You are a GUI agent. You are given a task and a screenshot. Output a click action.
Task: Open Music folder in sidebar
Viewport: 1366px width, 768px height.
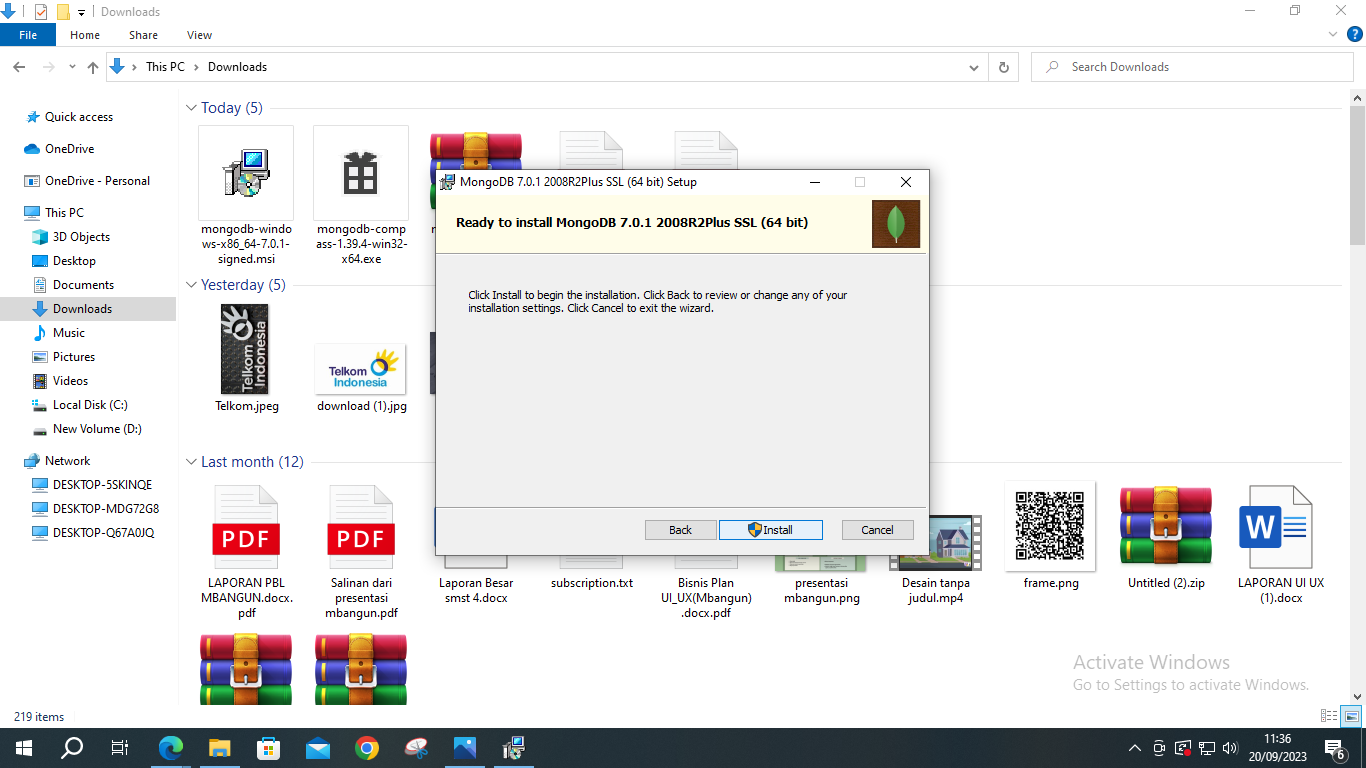tap(69, 333)
